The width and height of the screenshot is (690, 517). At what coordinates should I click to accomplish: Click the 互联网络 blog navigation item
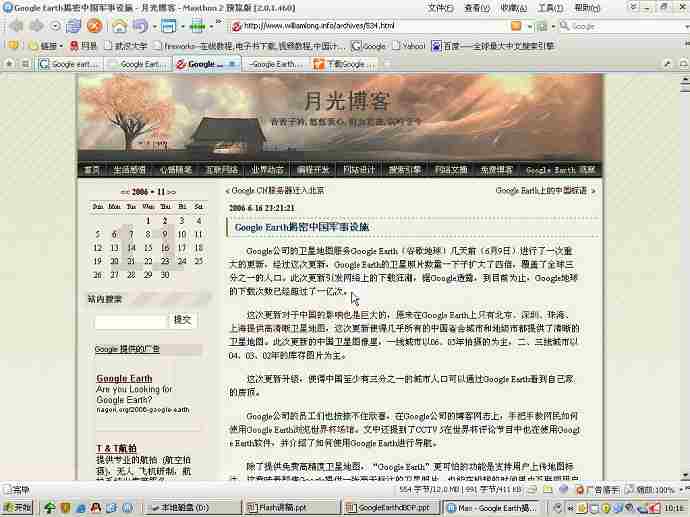[x=222, y=170]
